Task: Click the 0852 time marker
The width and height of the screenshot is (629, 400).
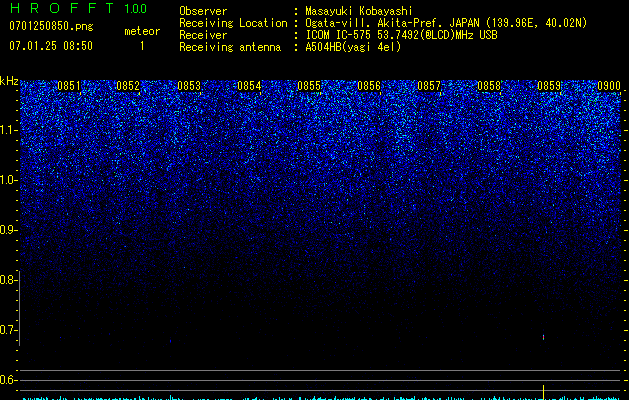Action: (128, 86)
